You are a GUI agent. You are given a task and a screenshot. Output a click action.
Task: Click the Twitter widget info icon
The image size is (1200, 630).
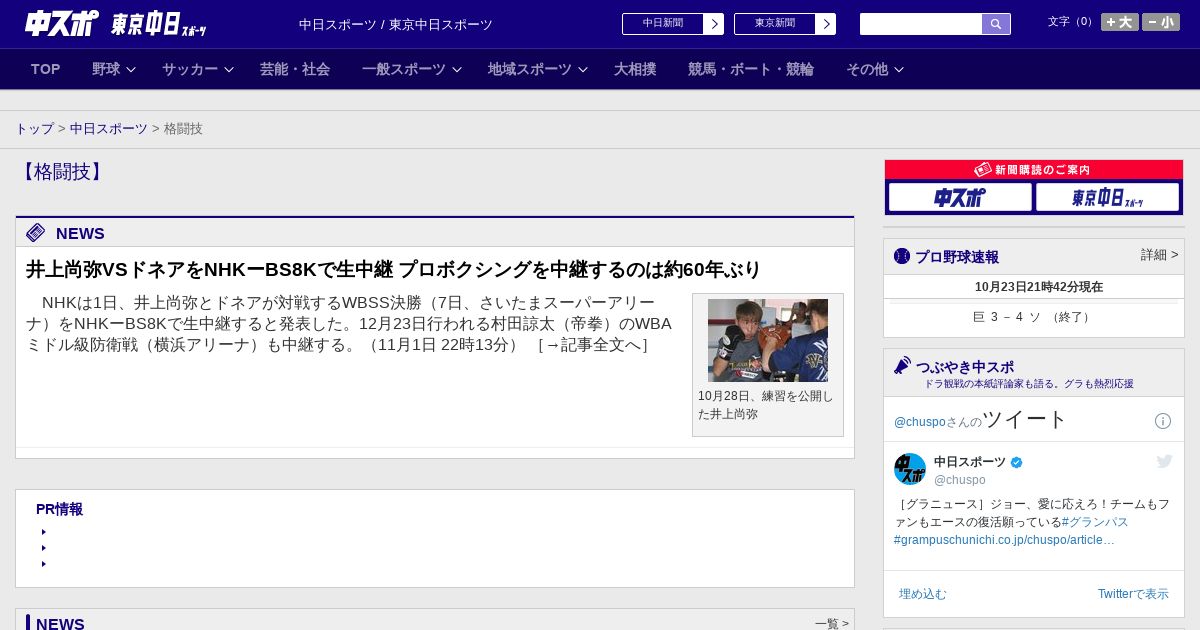(x=1163, y=421)
